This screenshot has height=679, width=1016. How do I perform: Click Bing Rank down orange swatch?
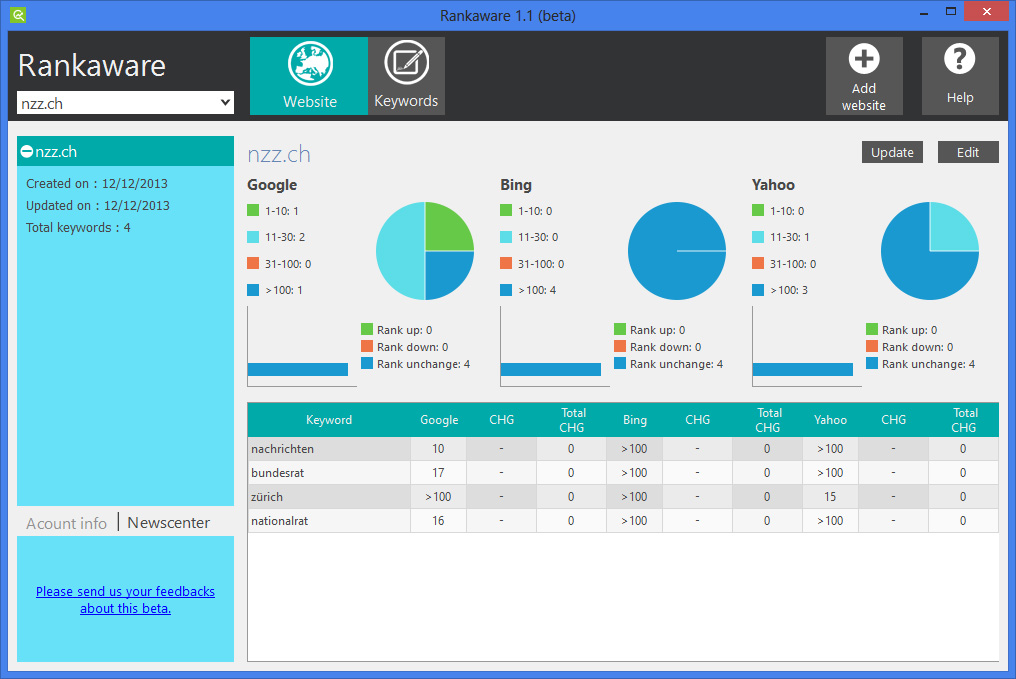619,346
